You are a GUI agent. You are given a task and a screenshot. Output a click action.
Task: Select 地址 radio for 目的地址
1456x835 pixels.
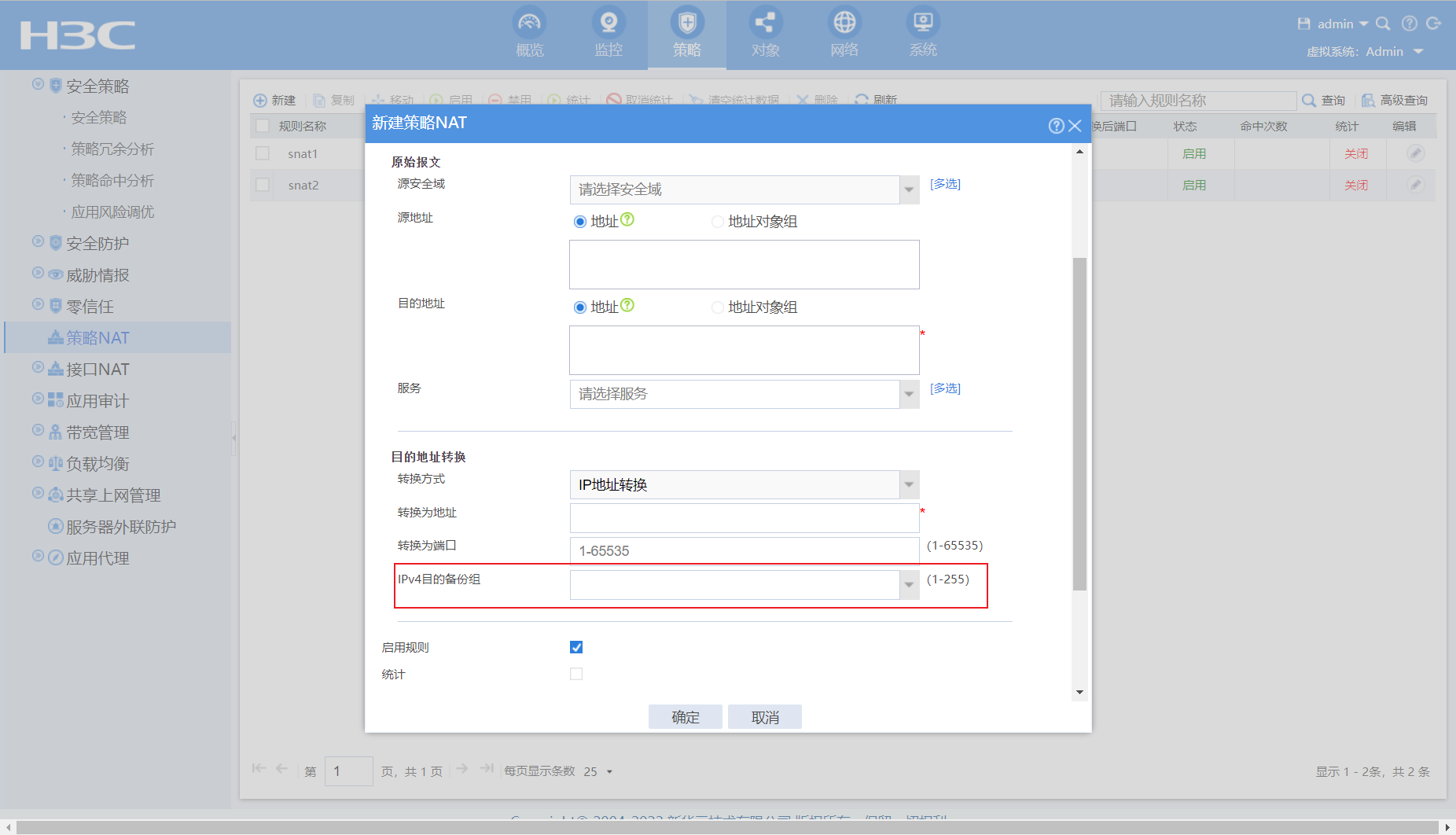[x=580, y=307]
